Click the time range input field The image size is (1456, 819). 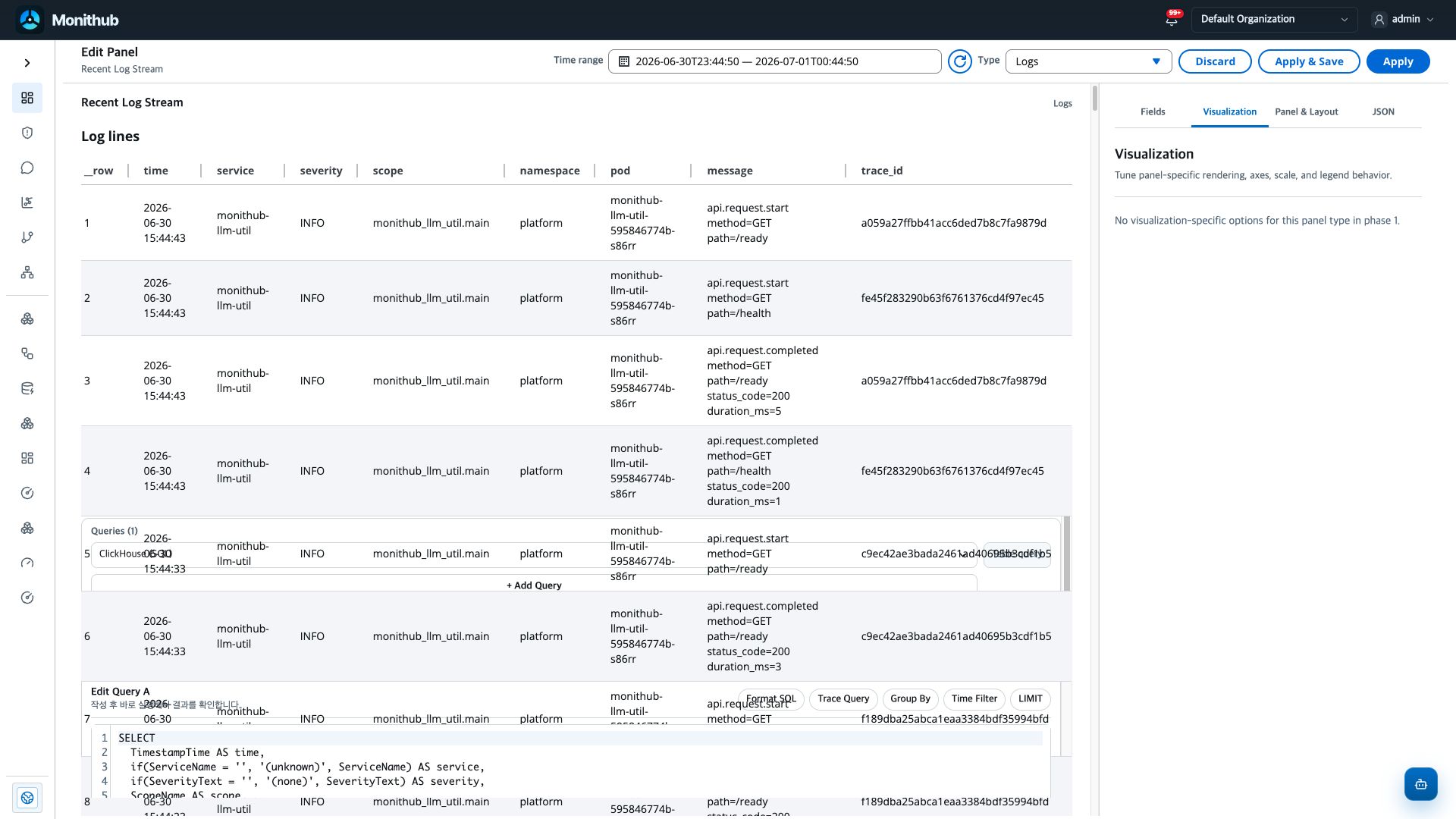pos(774,61)
